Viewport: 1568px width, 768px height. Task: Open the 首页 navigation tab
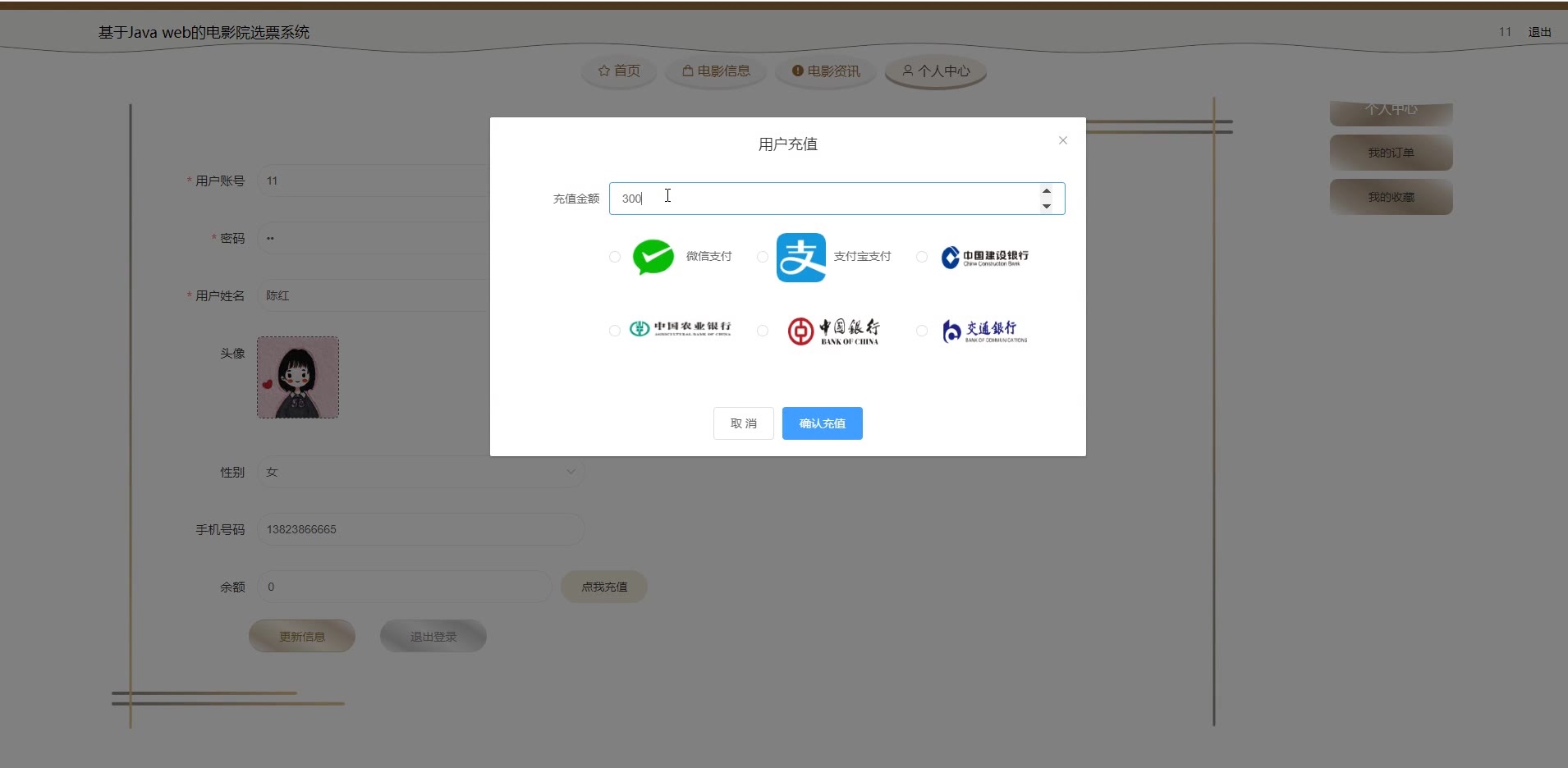click(619, 71)
